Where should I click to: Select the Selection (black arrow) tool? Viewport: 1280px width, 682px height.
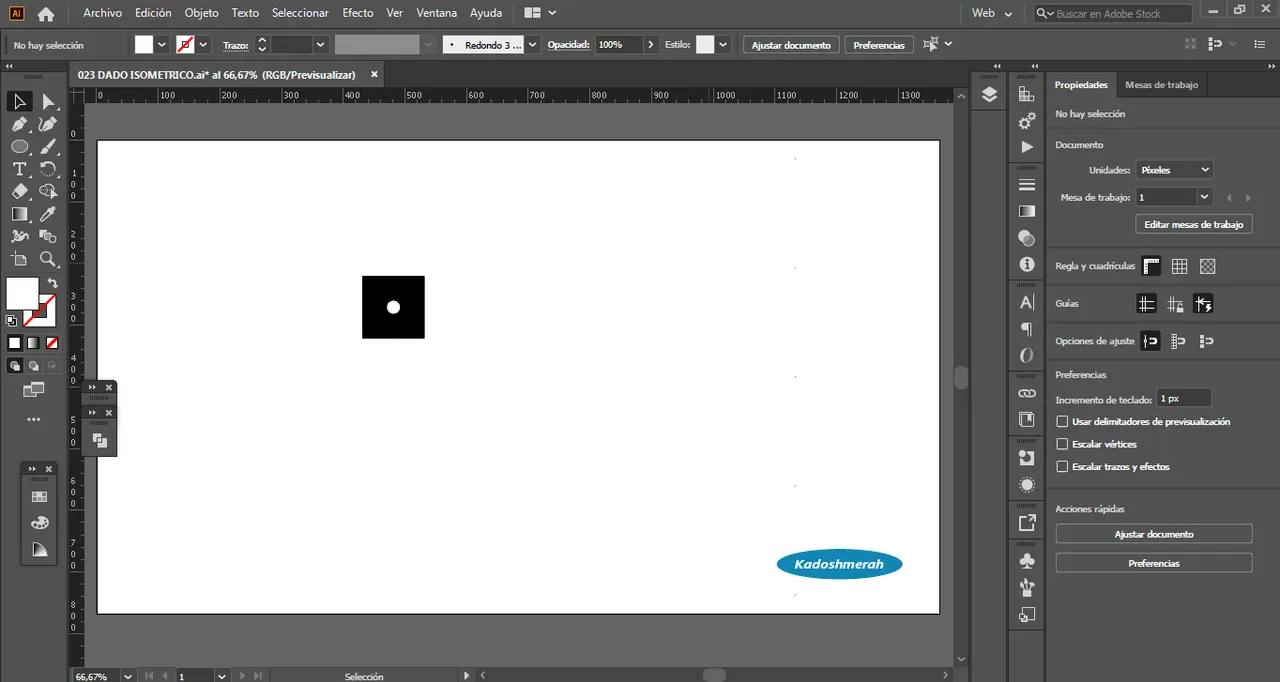tap(19, 102)
